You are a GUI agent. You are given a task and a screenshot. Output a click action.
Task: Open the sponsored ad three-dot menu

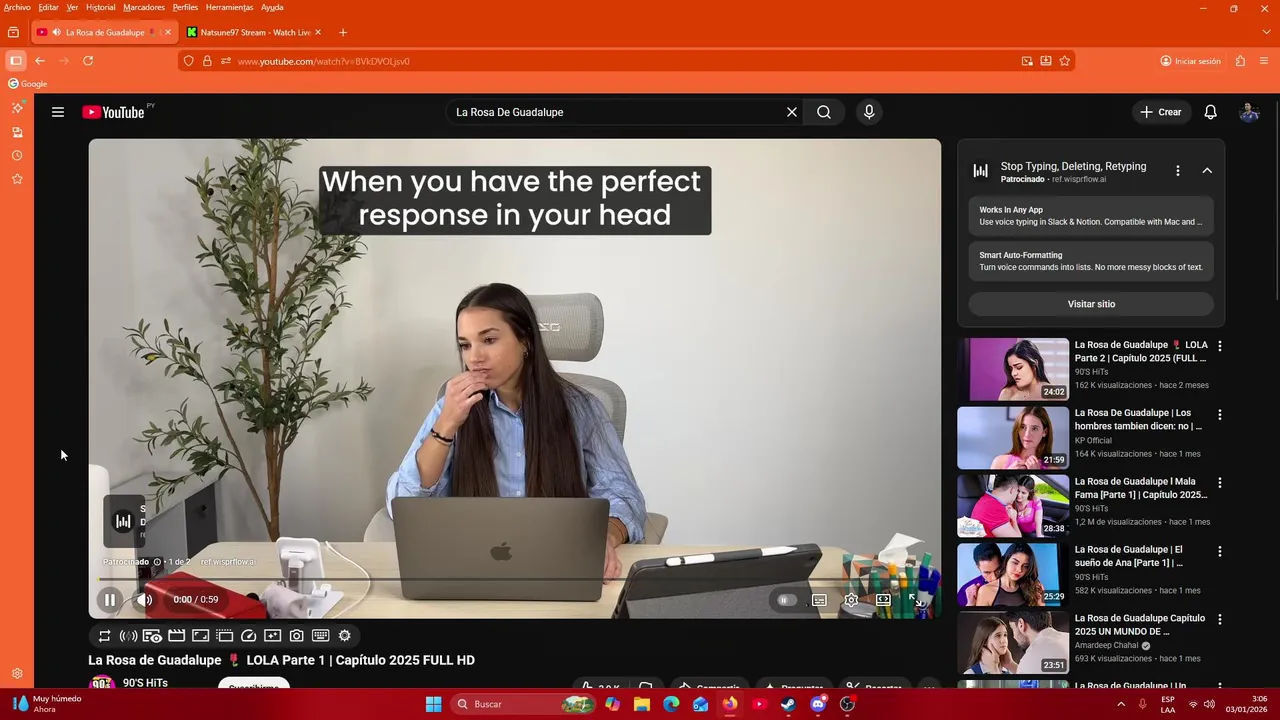point(1178,171)
